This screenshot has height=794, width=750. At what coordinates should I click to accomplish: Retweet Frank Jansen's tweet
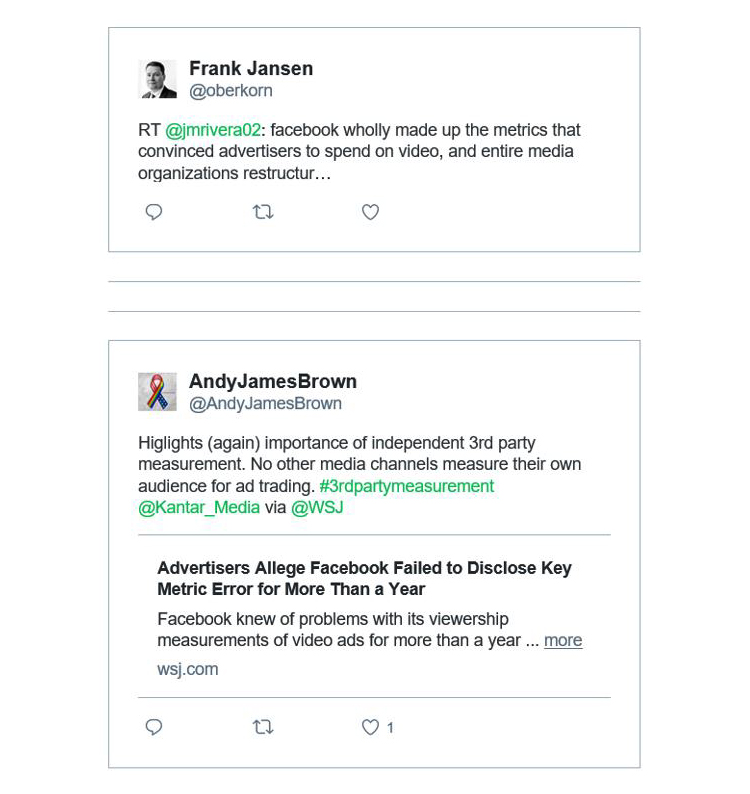[x=263, y=212]
